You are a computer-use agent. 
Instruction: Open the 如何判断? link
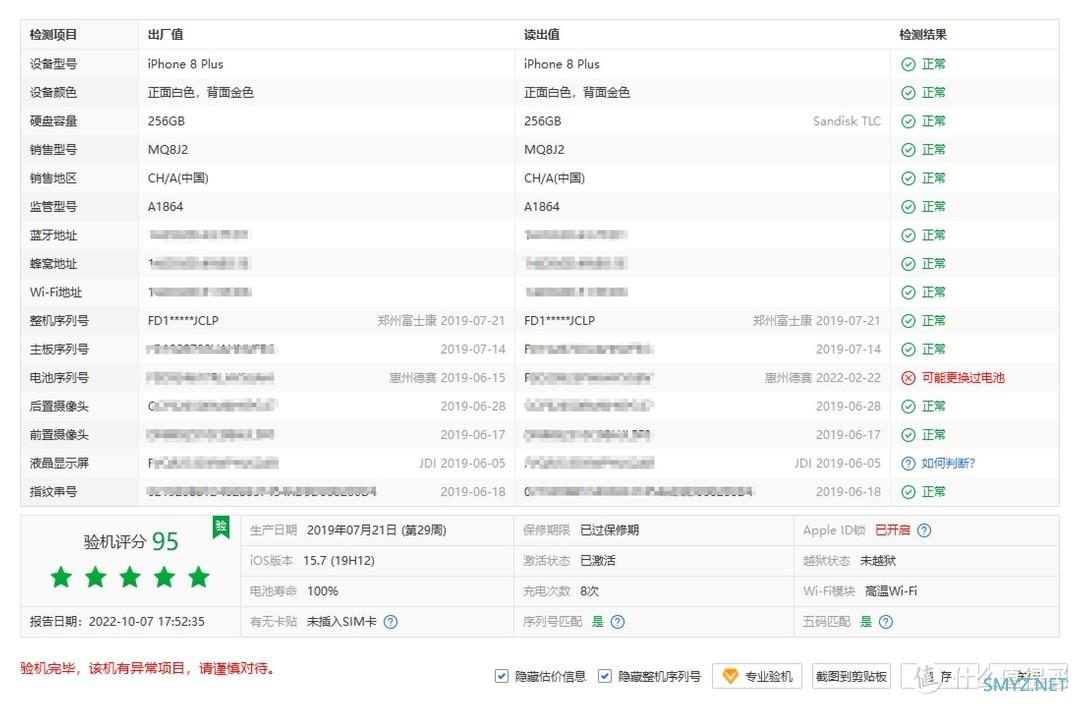(948, 464)
